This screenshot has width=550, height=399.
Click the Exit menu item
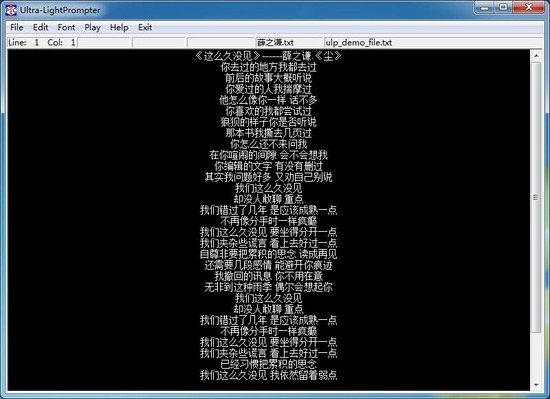(x=145, y=27)
